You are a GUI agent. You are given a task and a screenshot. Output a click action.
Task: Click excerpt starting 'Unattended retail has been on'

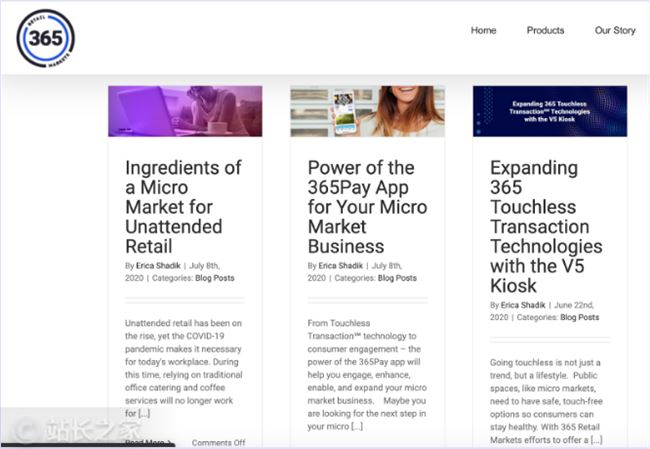[184, 368]
